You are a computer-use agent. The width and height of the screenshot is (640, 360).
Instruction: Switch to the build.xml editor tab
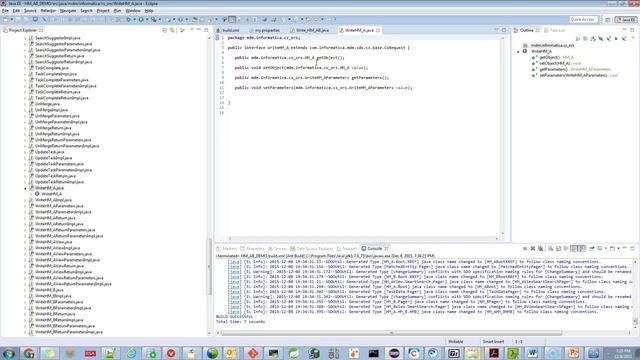point(231,30)
